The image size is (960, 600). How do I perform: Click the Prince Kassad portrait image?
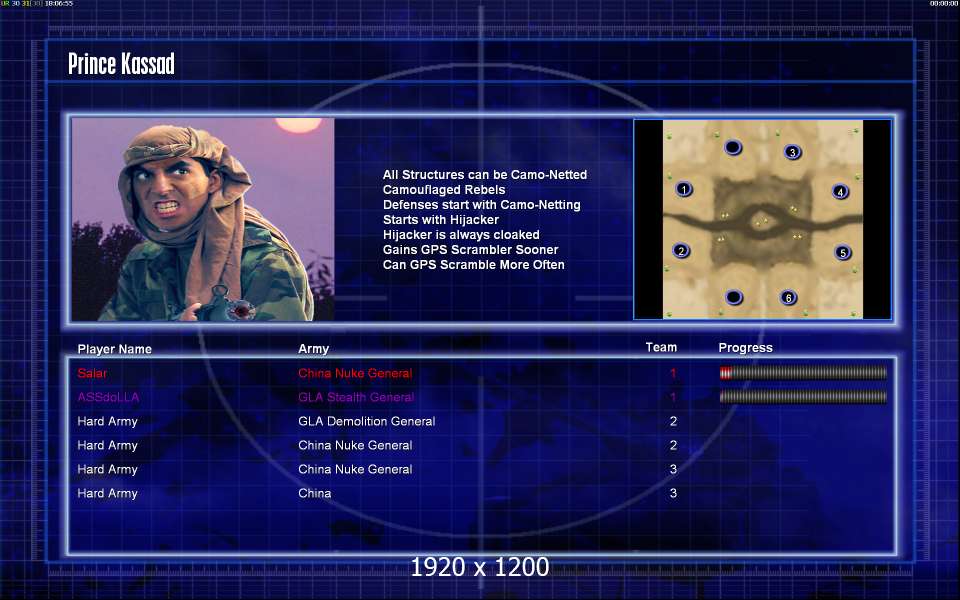(x=203, y=219)
